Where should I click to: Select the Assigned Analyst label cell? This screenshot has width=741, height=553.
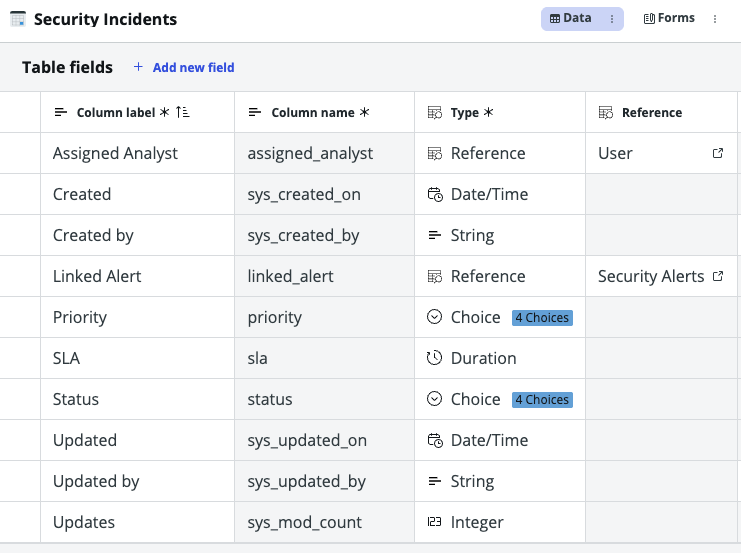coord(138,154)
